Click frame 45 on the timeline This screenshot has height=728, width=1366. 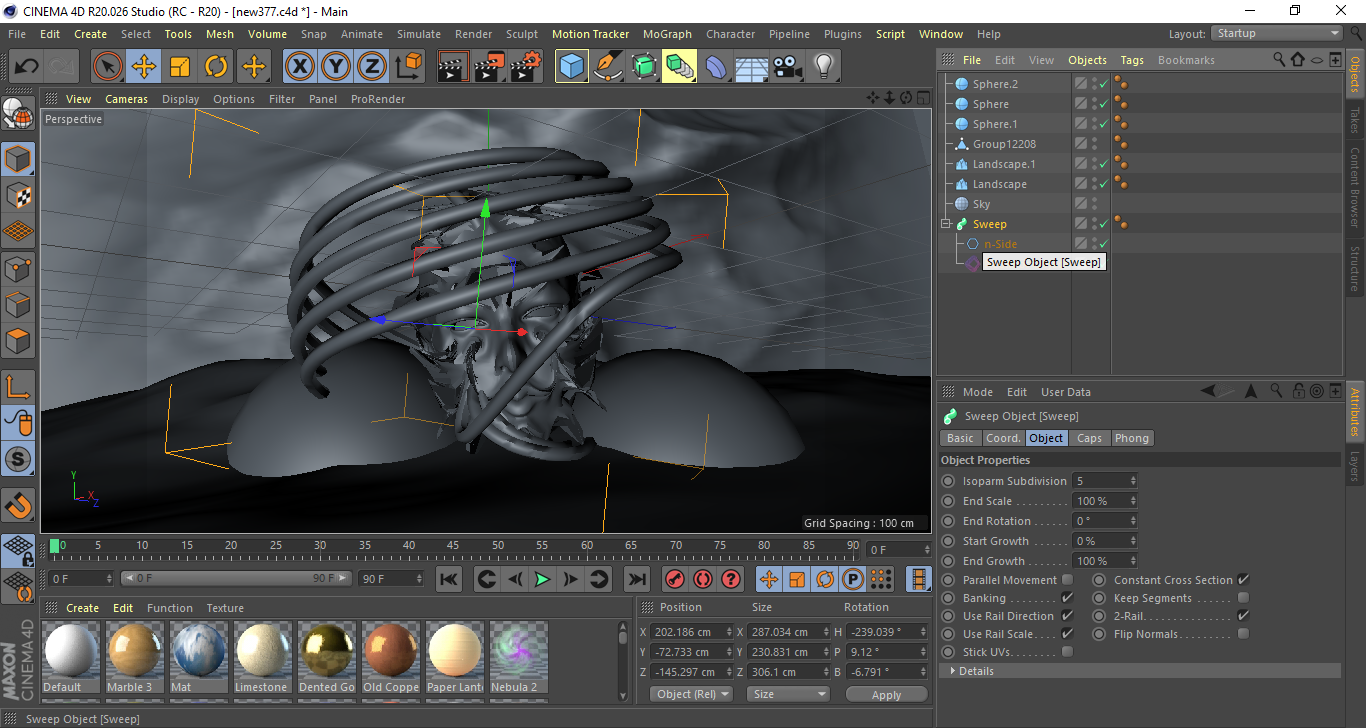pyautogui.click(x=453, y=546)
